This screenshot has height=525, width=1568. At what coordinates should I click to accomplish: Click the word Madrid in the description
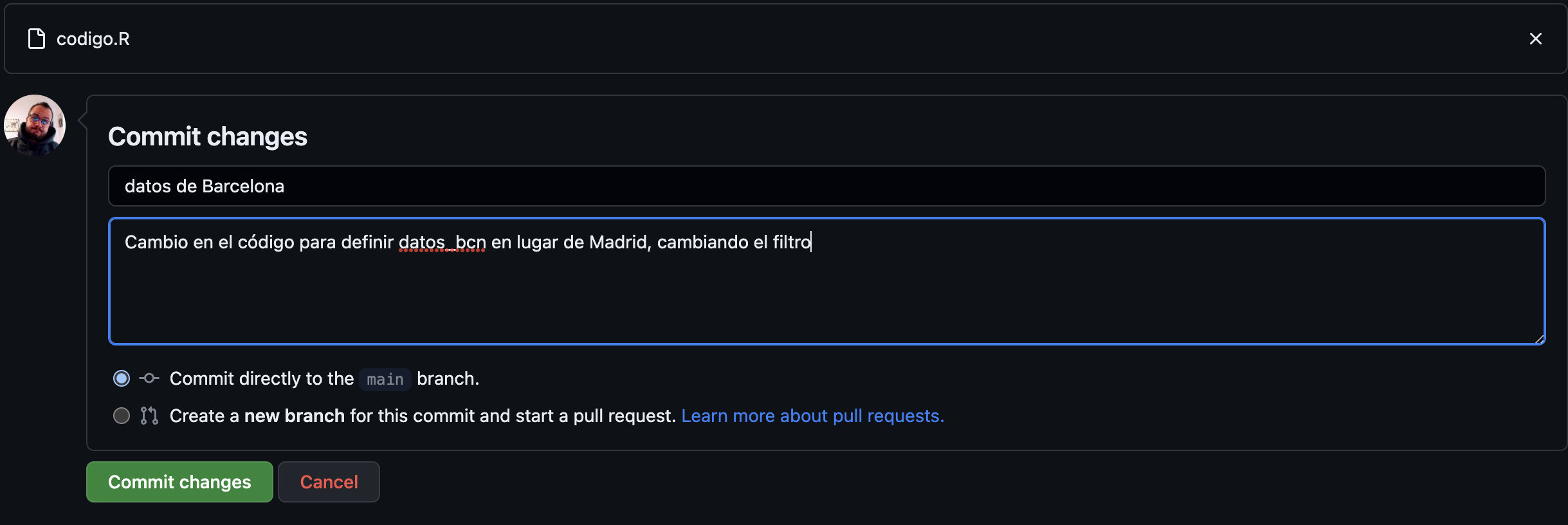coord(618,242)
